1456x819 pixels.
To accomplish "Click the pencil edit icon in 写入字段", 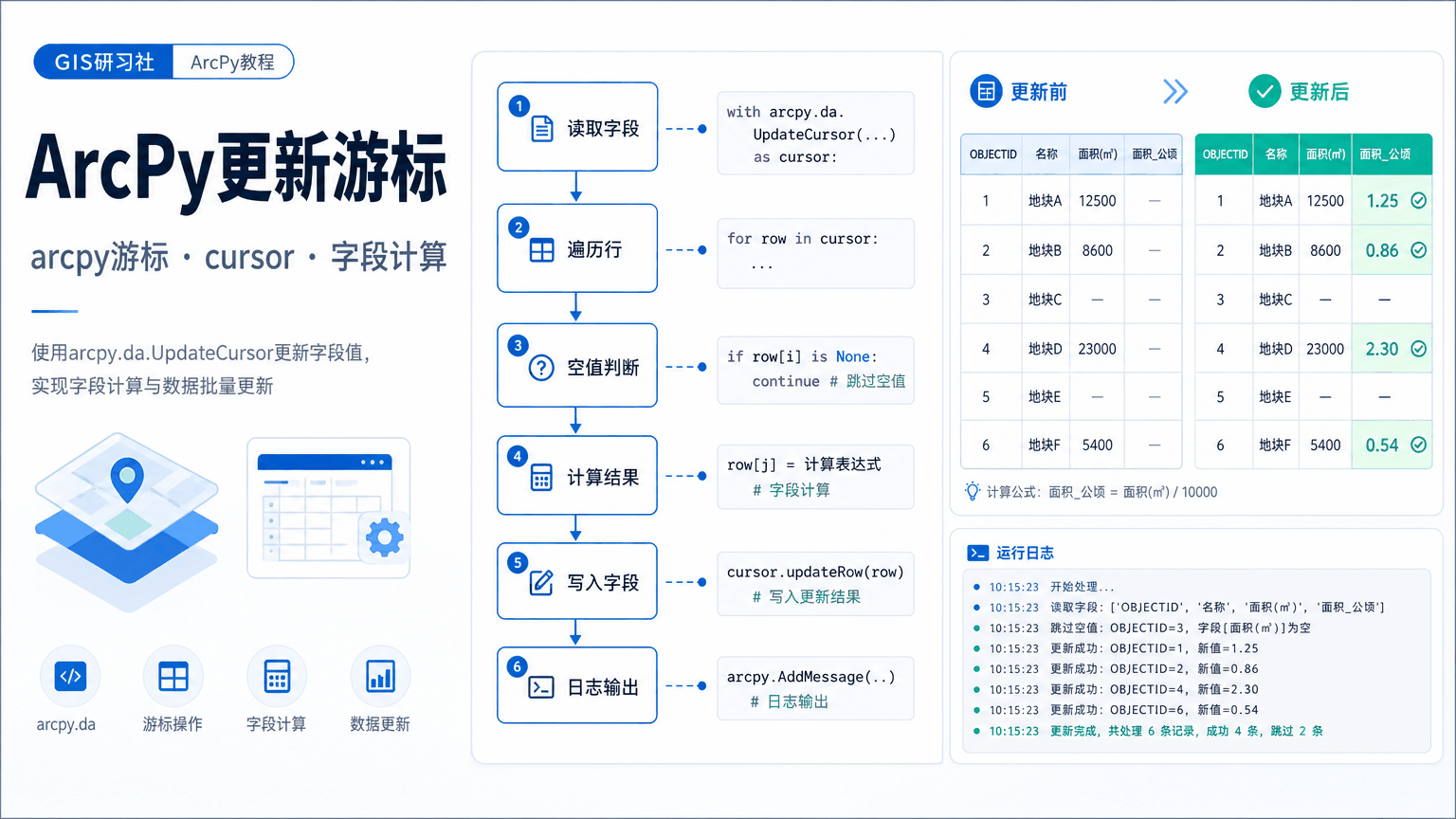I will point(541,582).
